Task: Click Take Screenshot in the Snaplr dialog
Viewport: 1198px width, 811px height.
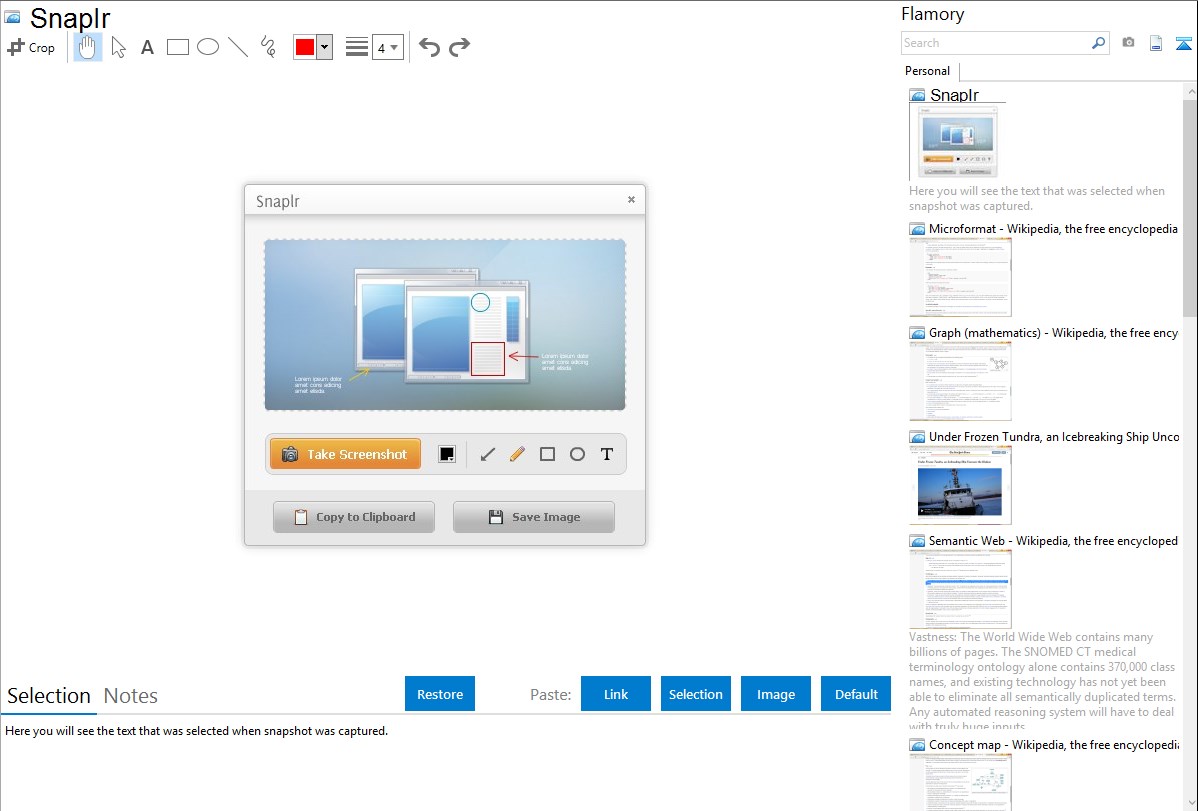Action: [345, 454]
